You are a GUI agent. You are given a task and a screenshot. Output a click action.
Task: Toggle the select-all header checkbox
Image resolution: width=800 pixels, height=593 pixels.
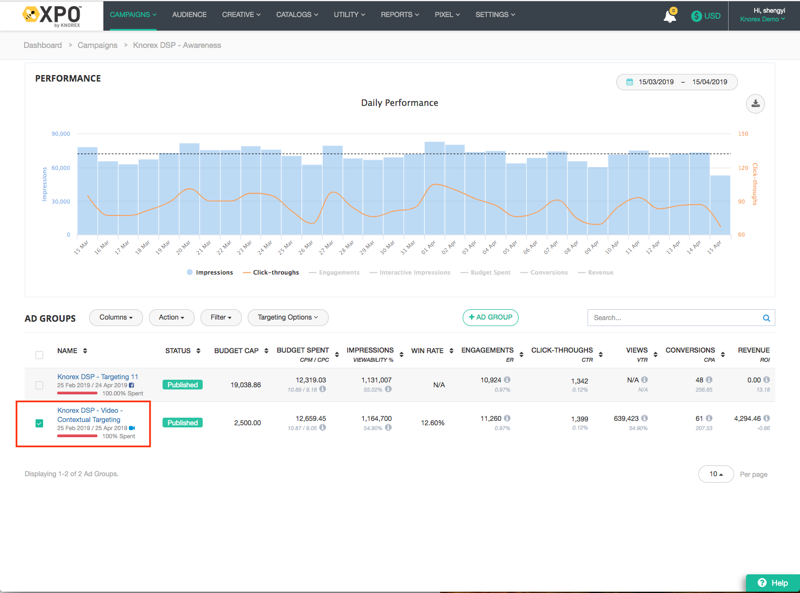(x=39, y=354)
